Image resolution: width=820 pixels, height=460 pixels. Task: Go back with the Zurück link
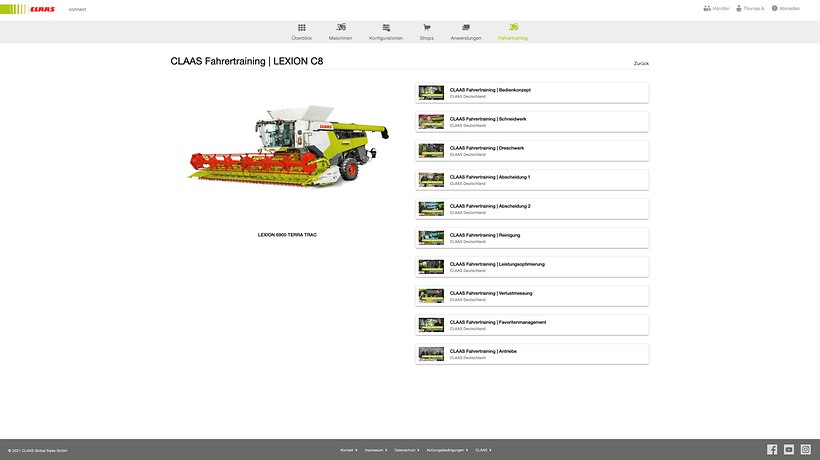pos(641,63)
